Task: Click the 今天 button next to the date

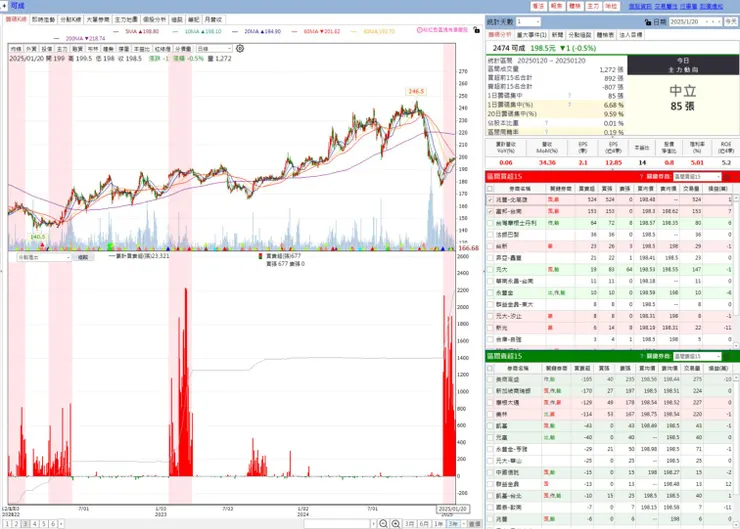Action: pyautogui.click(x=731, y=22)
